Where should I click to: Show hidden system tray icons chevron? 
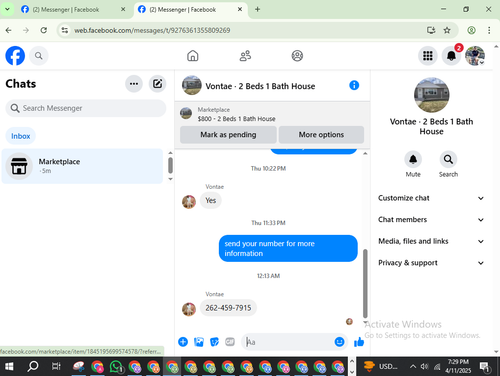413,367
